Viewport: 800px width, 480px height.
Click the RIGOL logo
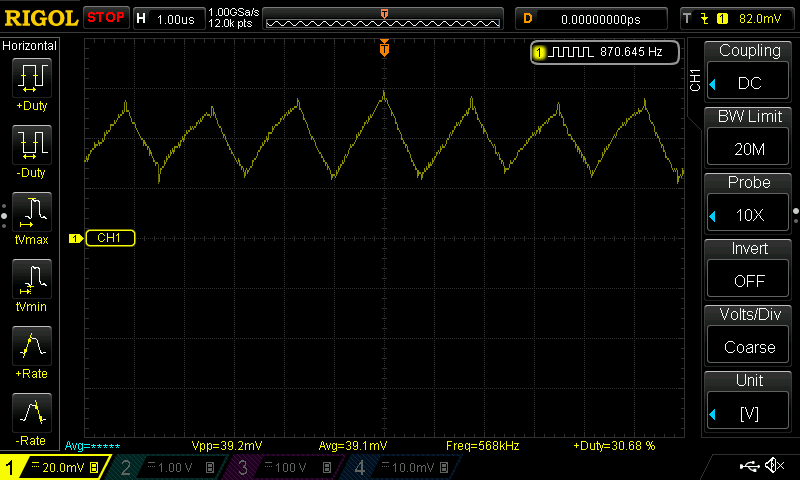pyautogui.click(x=41, y=18)
